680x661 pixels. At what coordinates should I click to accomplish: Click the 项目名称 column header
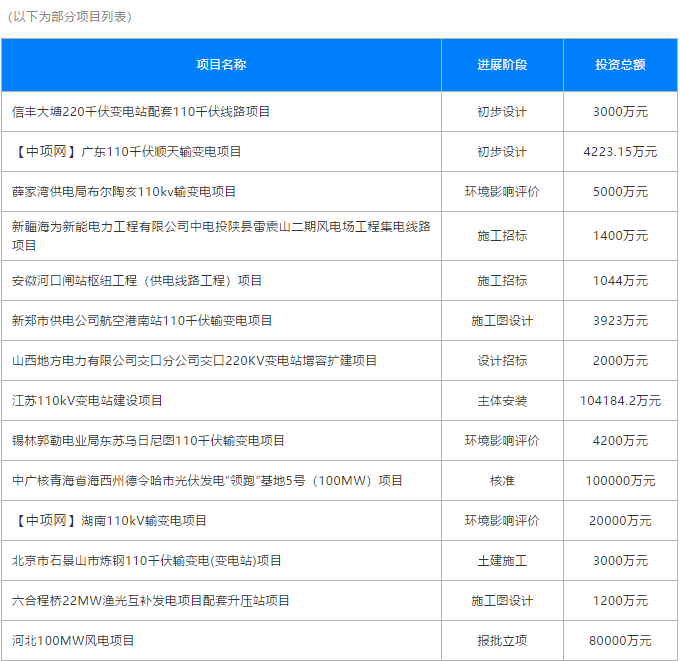point(221,65)
